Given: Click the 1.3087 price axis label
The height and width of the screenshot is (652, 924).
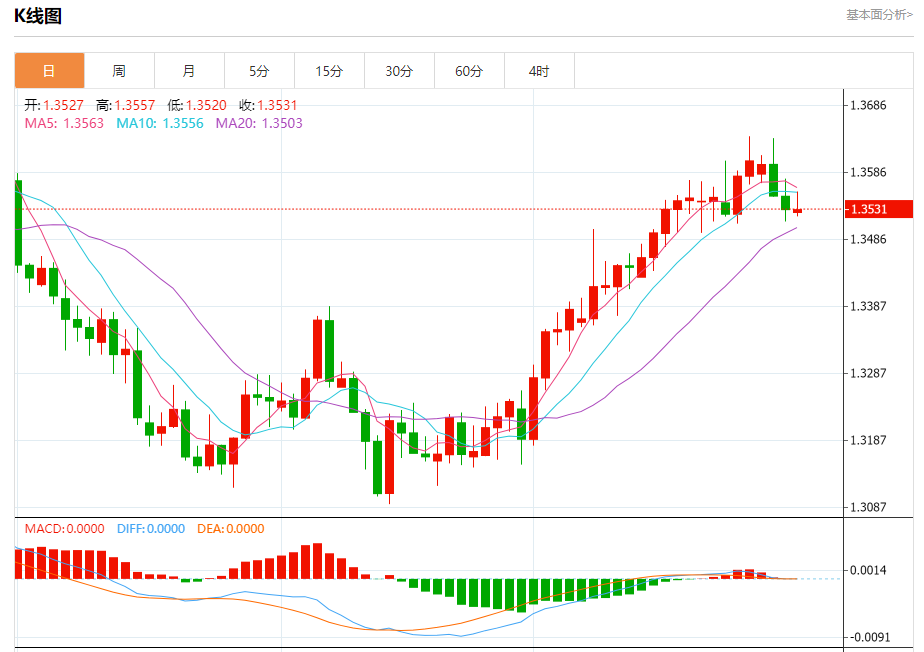Looking at the screenshot, I should pos(868,507).
